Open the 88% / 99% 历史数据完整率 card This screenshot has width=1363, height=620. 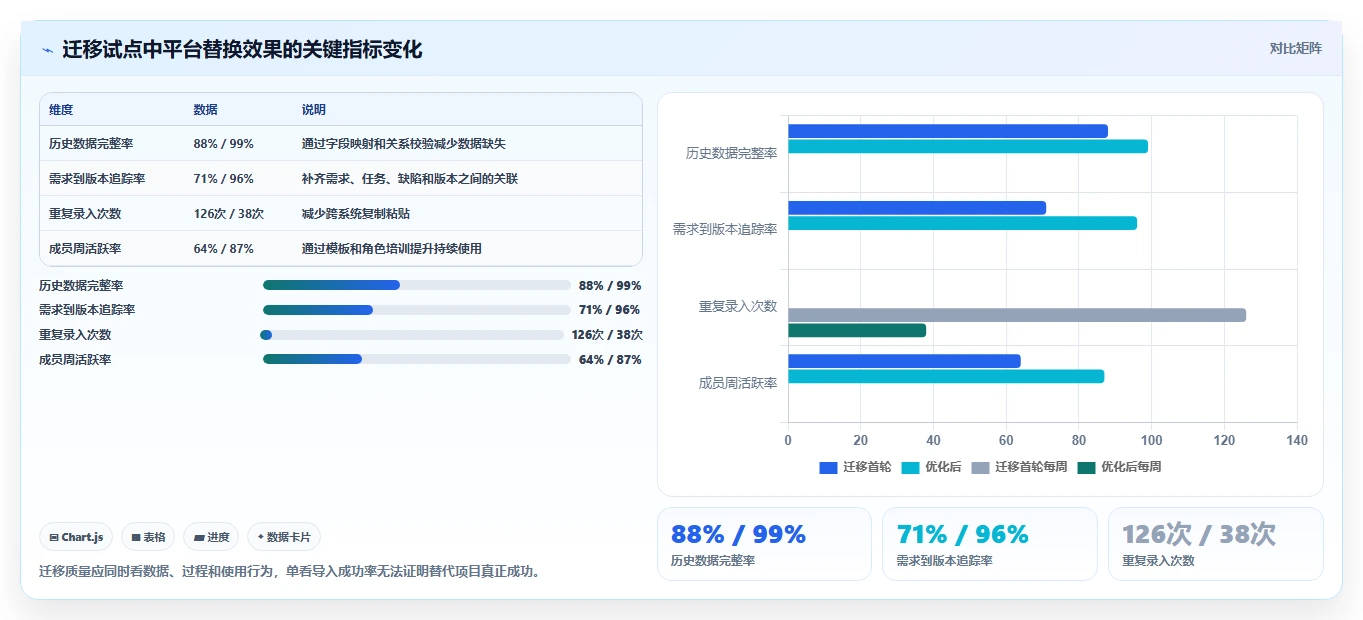click(x=764, y=544)
